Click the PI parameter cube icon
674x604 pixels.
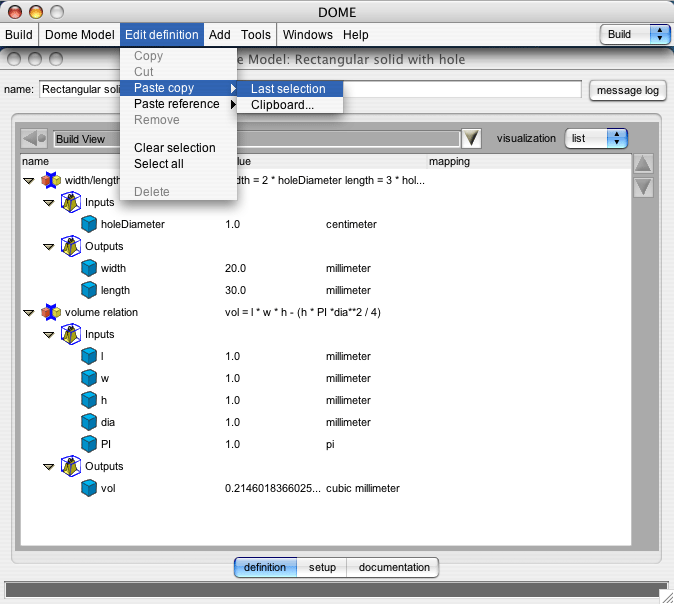(89, 444)
